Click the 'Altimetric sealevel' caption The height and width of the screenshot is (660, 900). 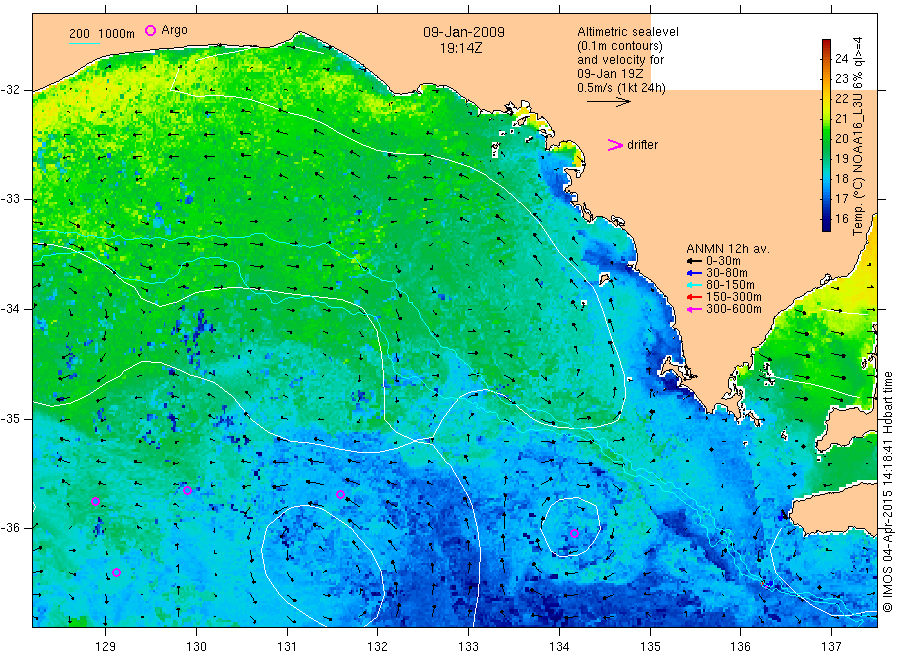[x=628, y=32]
